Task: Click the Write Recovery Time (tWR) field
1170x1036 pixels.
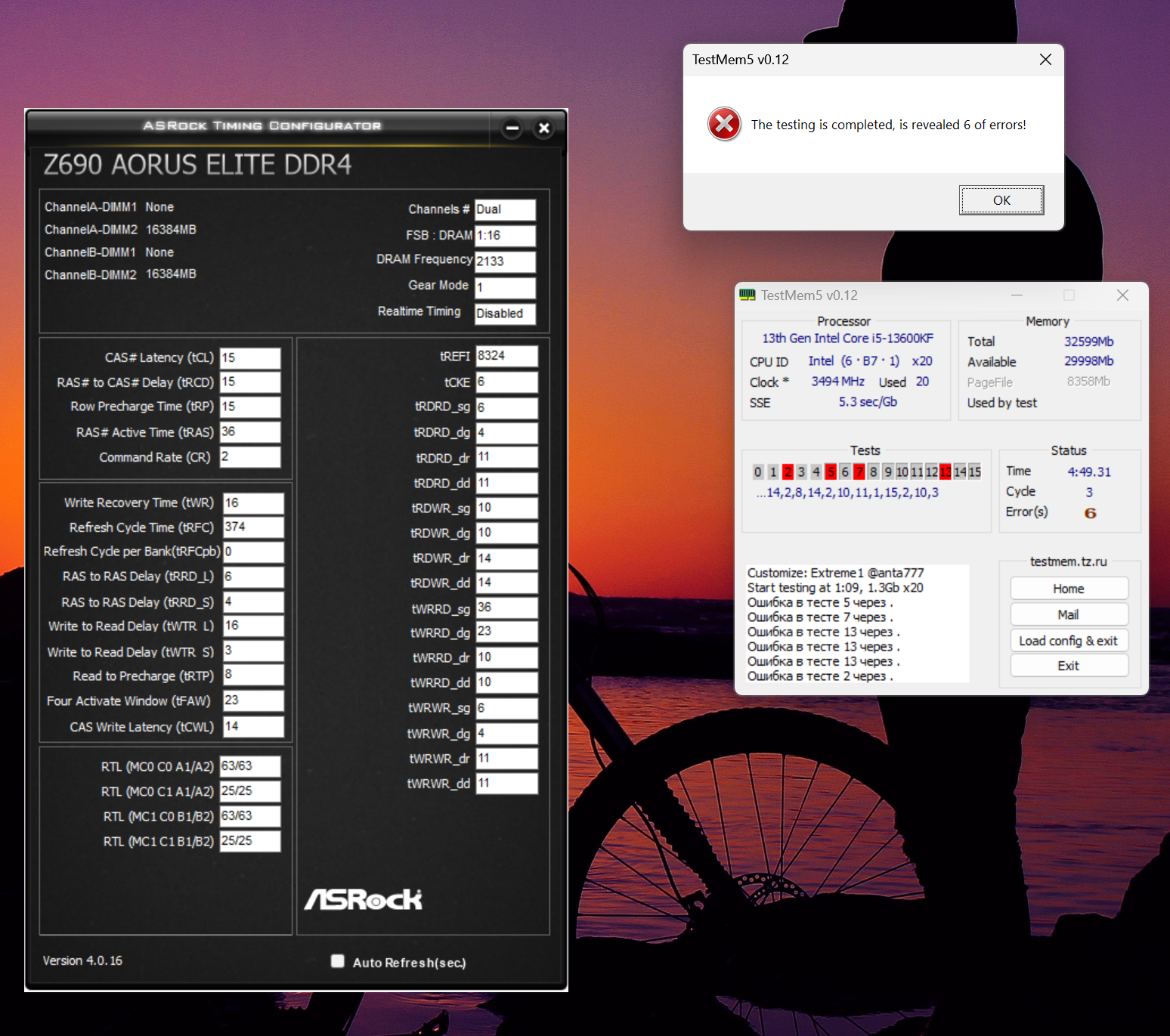Action: tap(253, 503)
